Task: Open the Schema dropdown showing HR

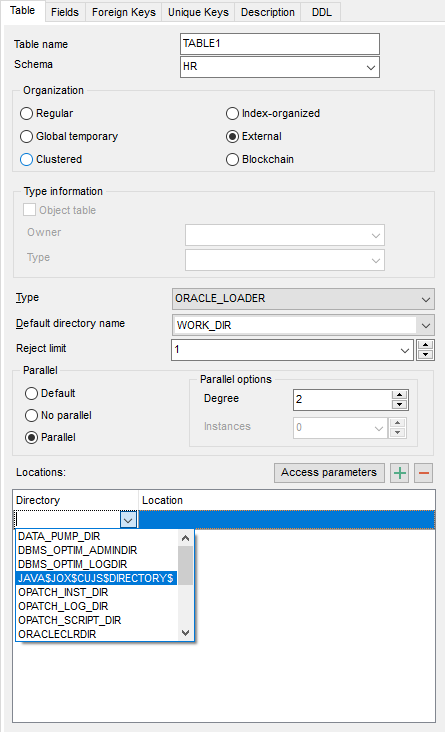Action: pos(371,67)
